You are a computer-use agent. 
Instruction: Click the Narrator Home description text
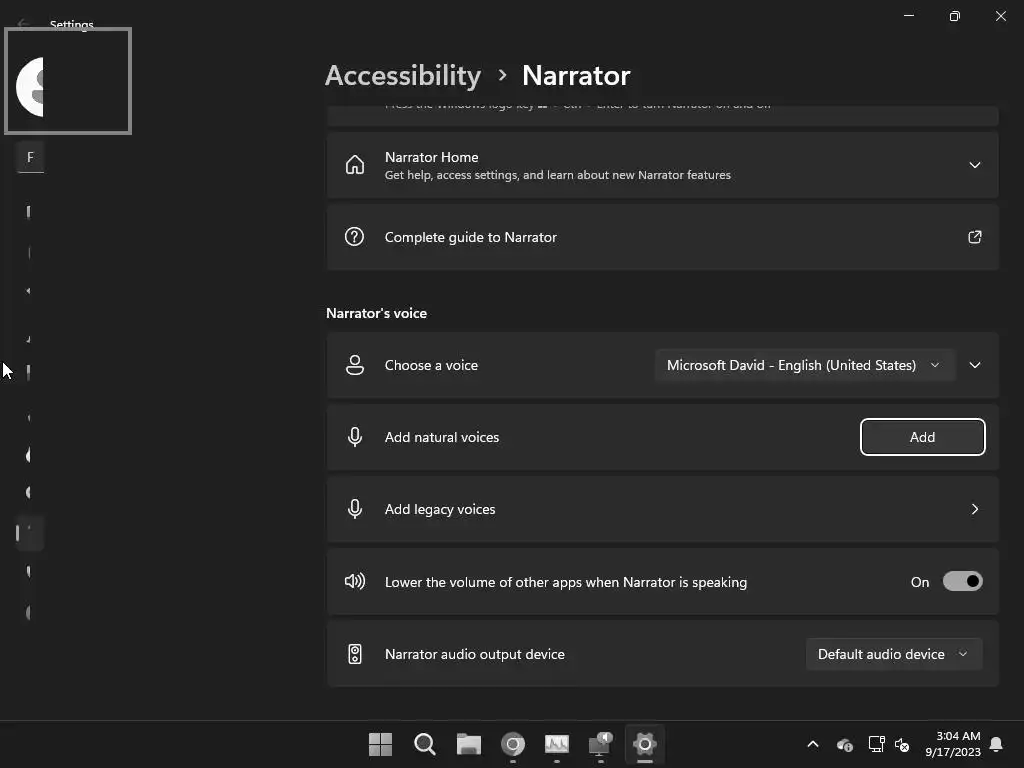(557, 175)
